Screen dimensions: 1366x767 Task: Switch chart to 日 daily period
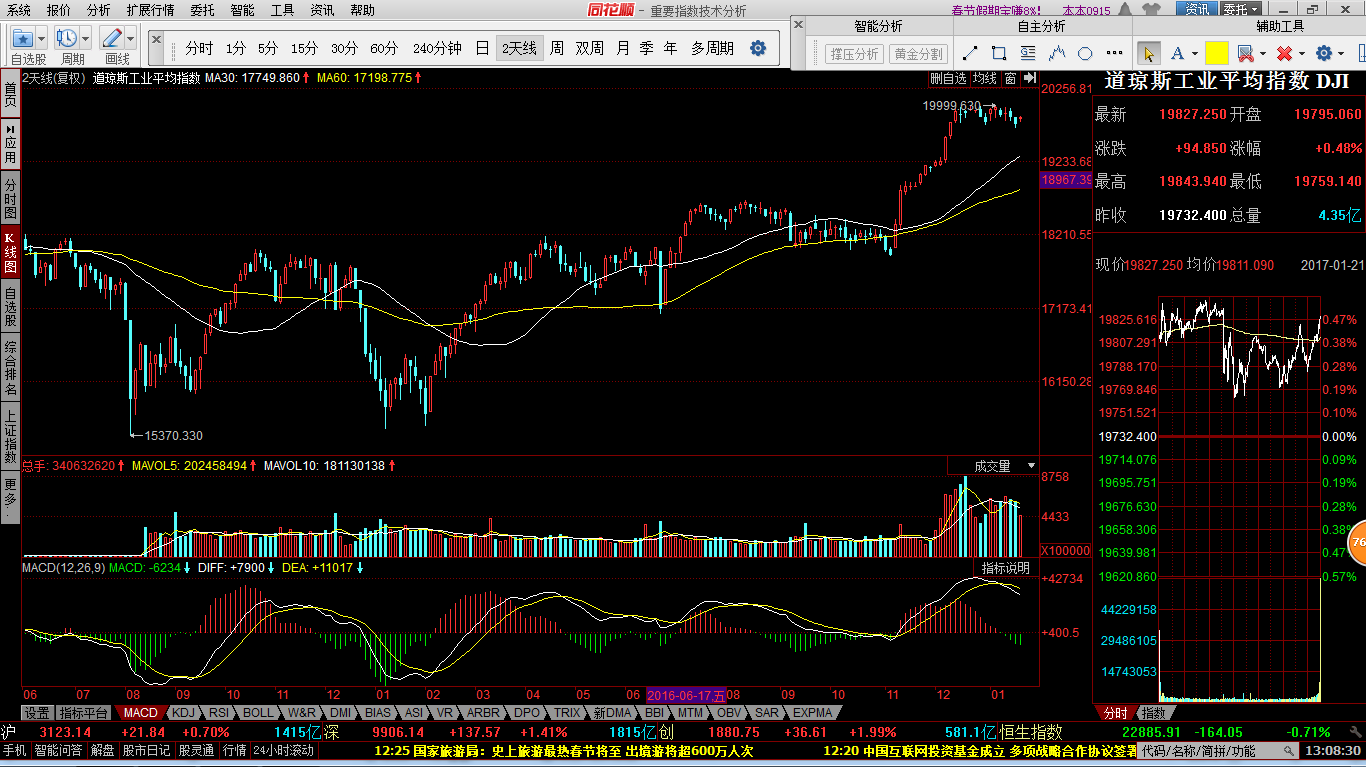(482, 48)
